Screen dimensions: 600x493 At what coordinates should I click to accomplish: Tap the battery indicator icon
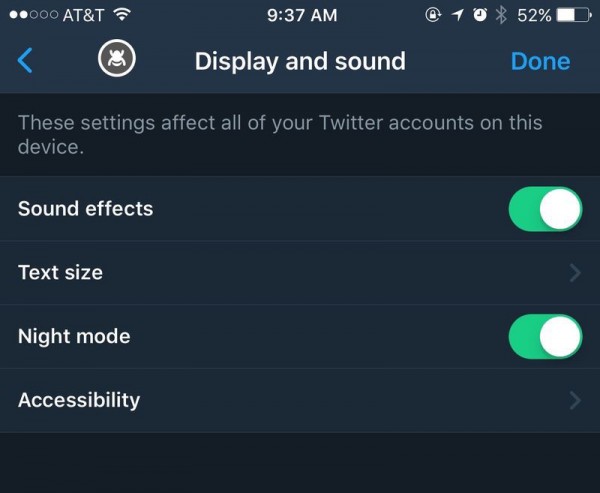coord(573,15)
